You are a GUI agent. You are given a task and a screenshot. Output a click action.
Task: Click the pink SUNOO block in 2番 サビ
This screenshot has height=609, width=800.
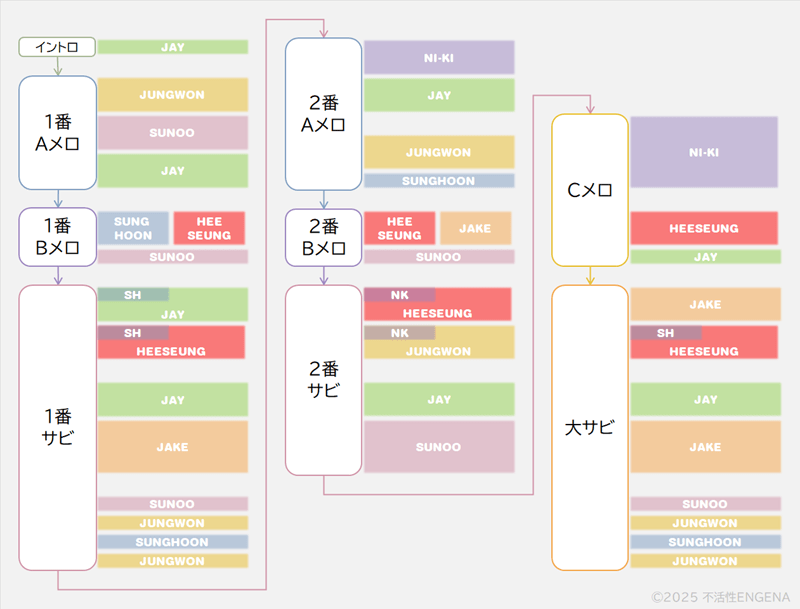pyautogui.click(x=439, y=447)
